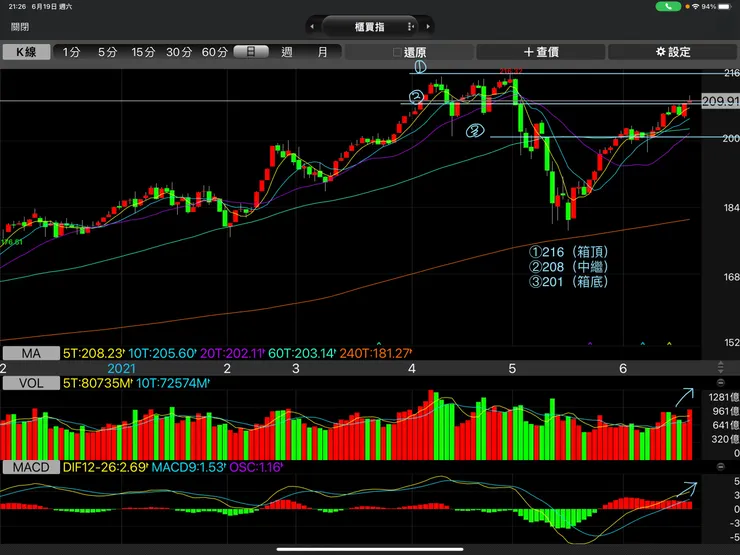Tap the 櫃買指 title button
740x555 pixels.
369,27
